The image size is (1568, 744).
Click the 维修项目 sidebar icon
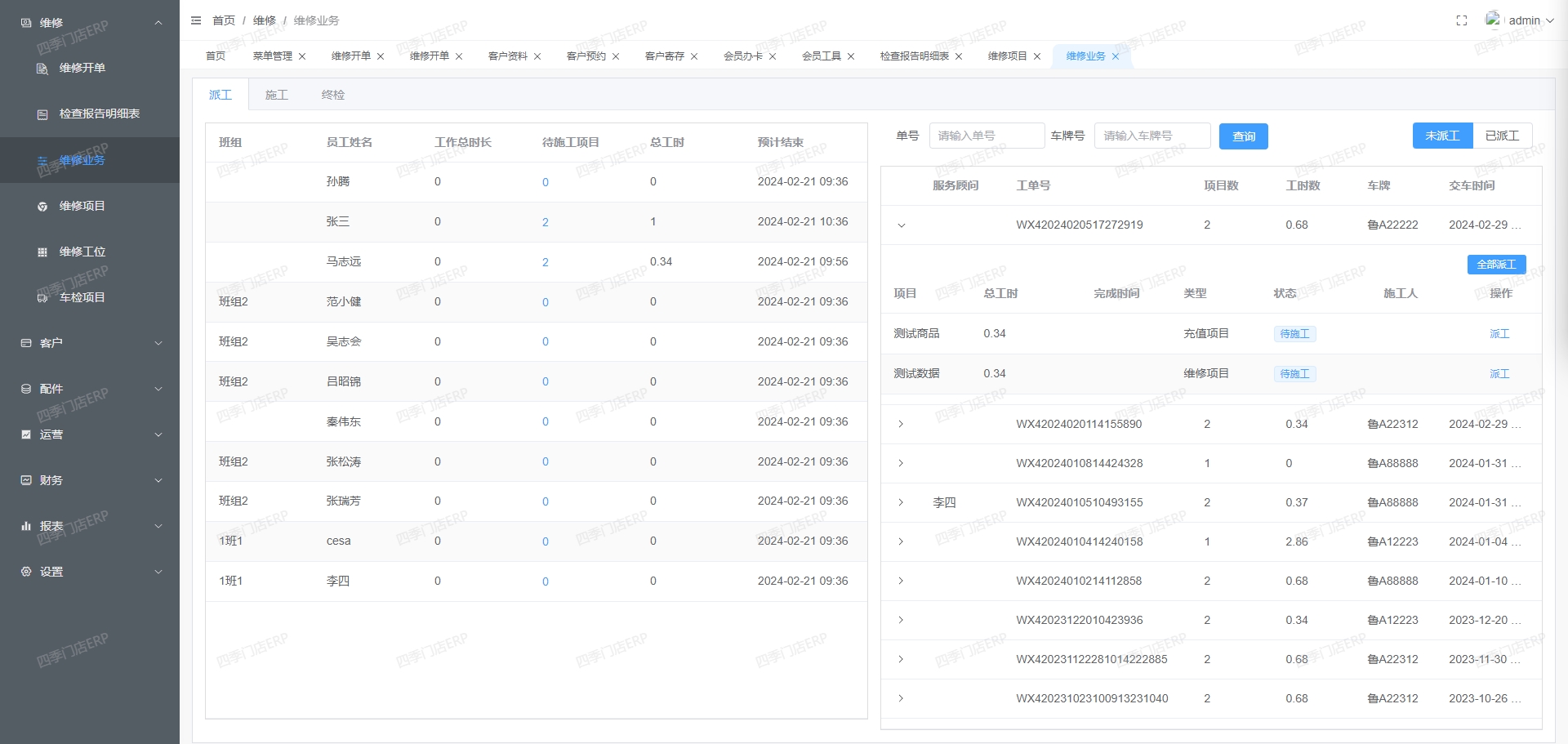coord(42,207)
